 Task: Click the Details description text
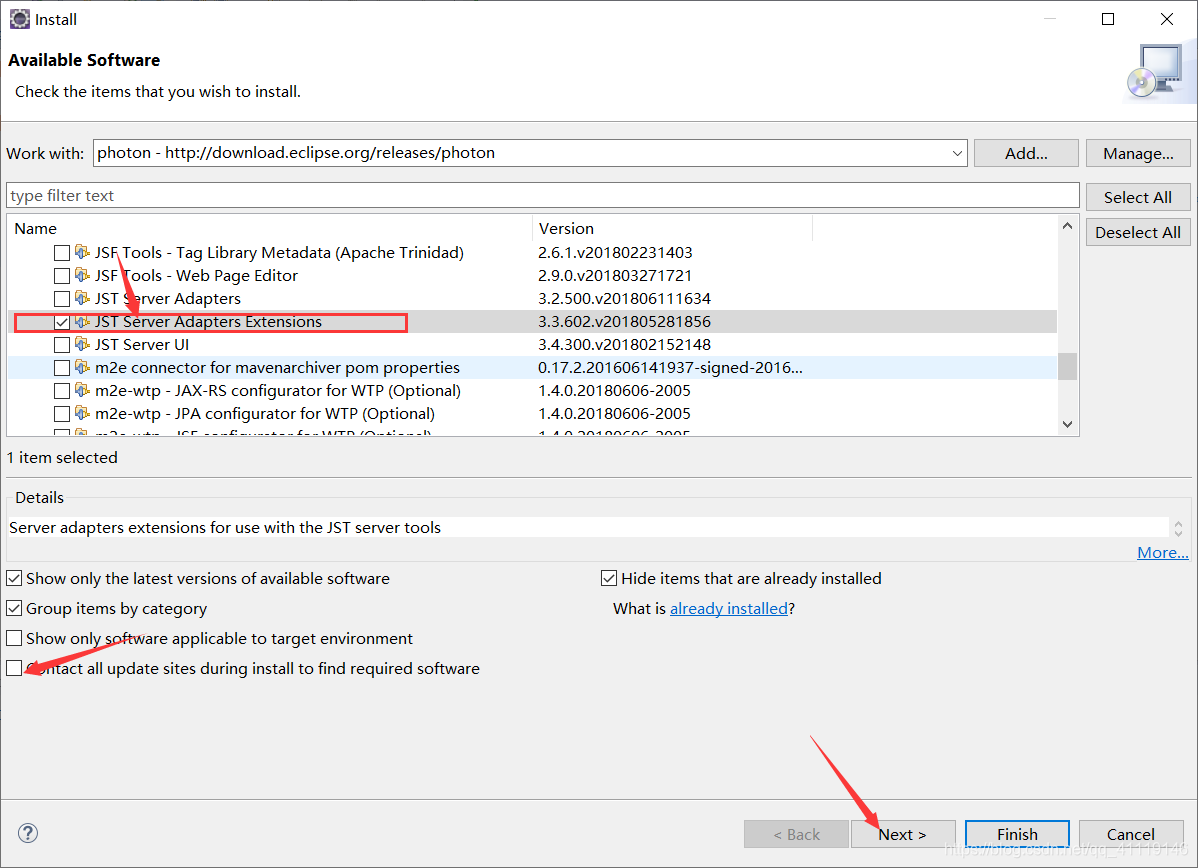pos(225,527)
